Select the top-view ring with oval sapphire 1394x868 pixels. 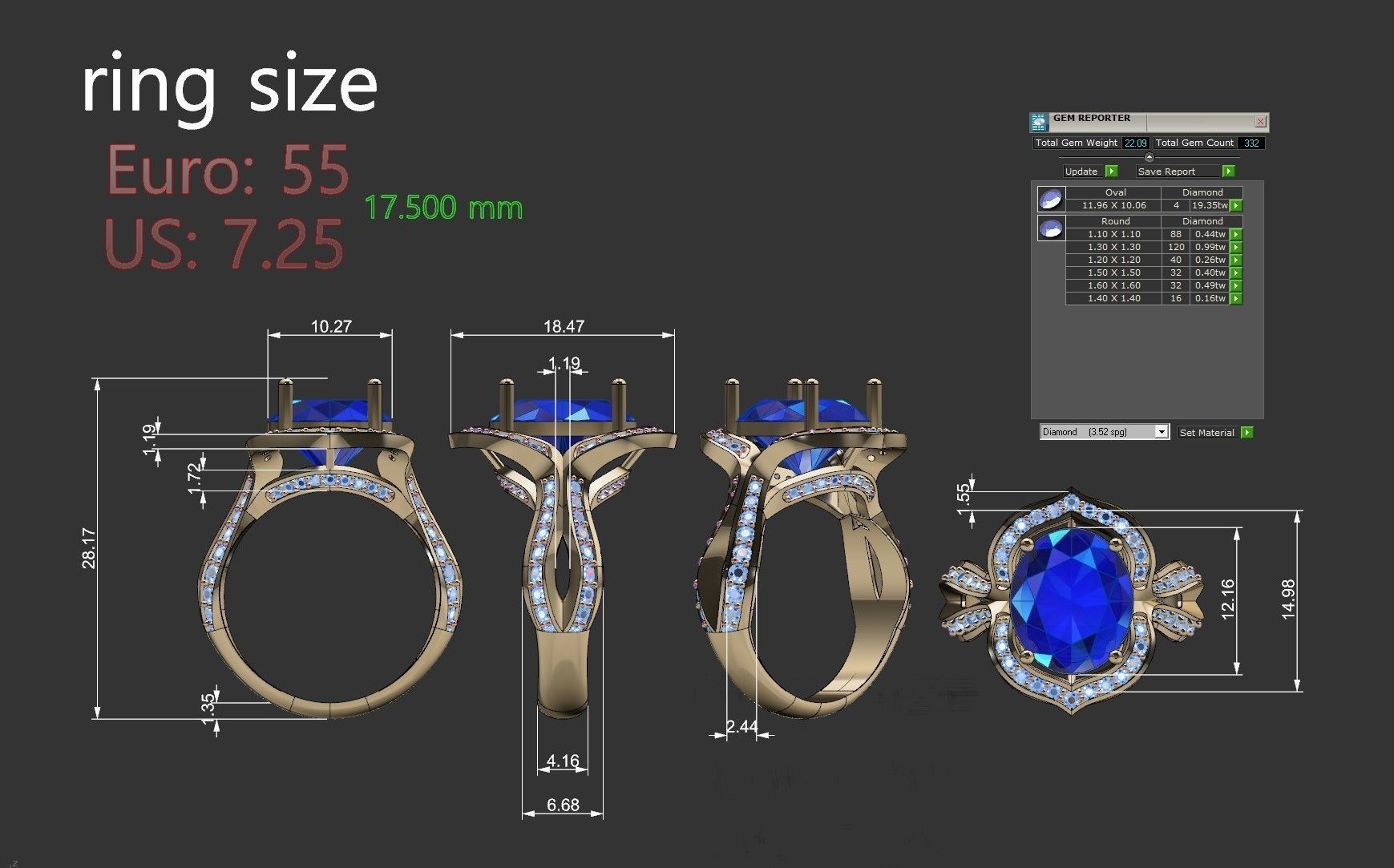tap(1072, 600)
